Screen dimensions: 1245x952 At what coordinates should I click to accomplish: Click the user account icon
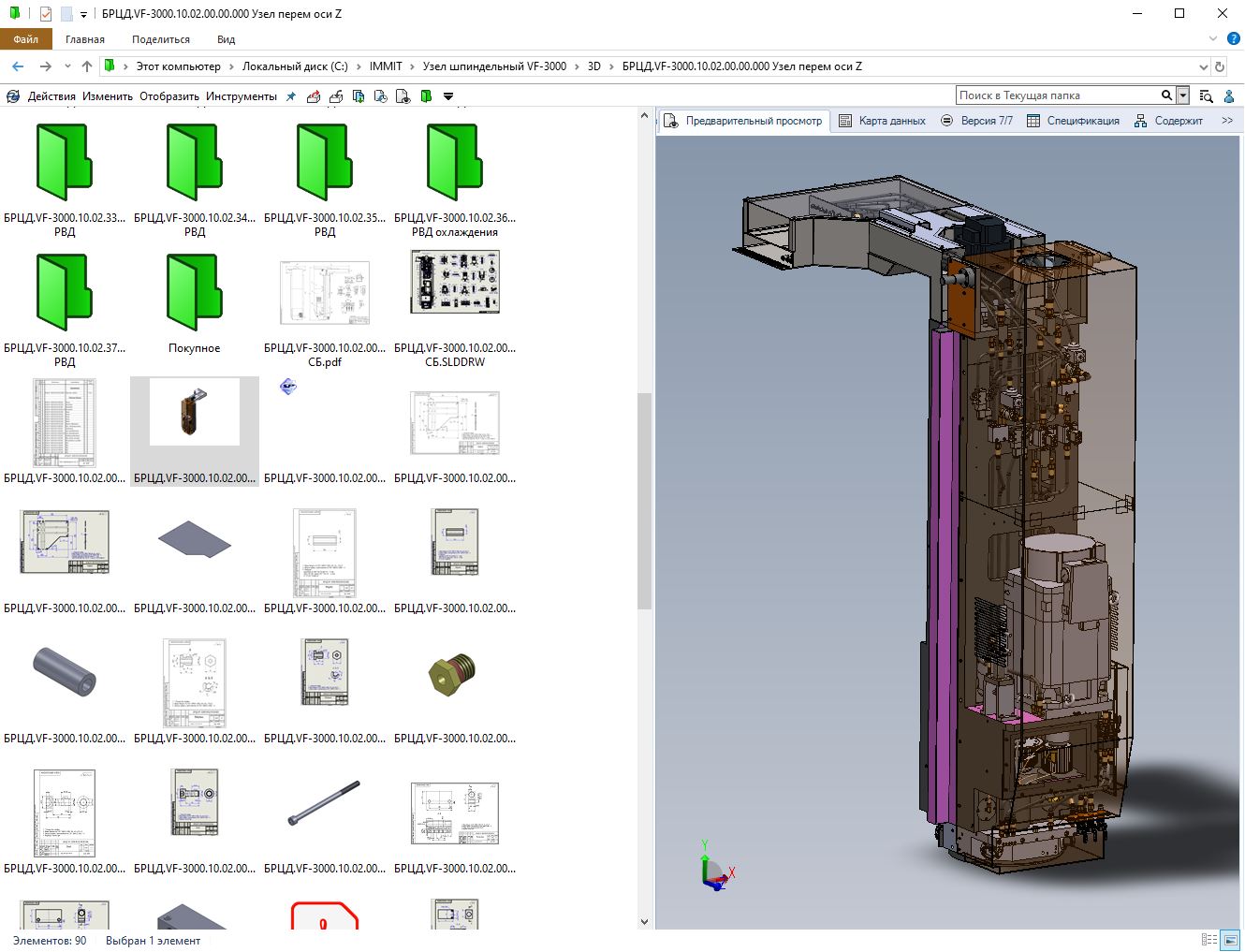pos(1230,95)
